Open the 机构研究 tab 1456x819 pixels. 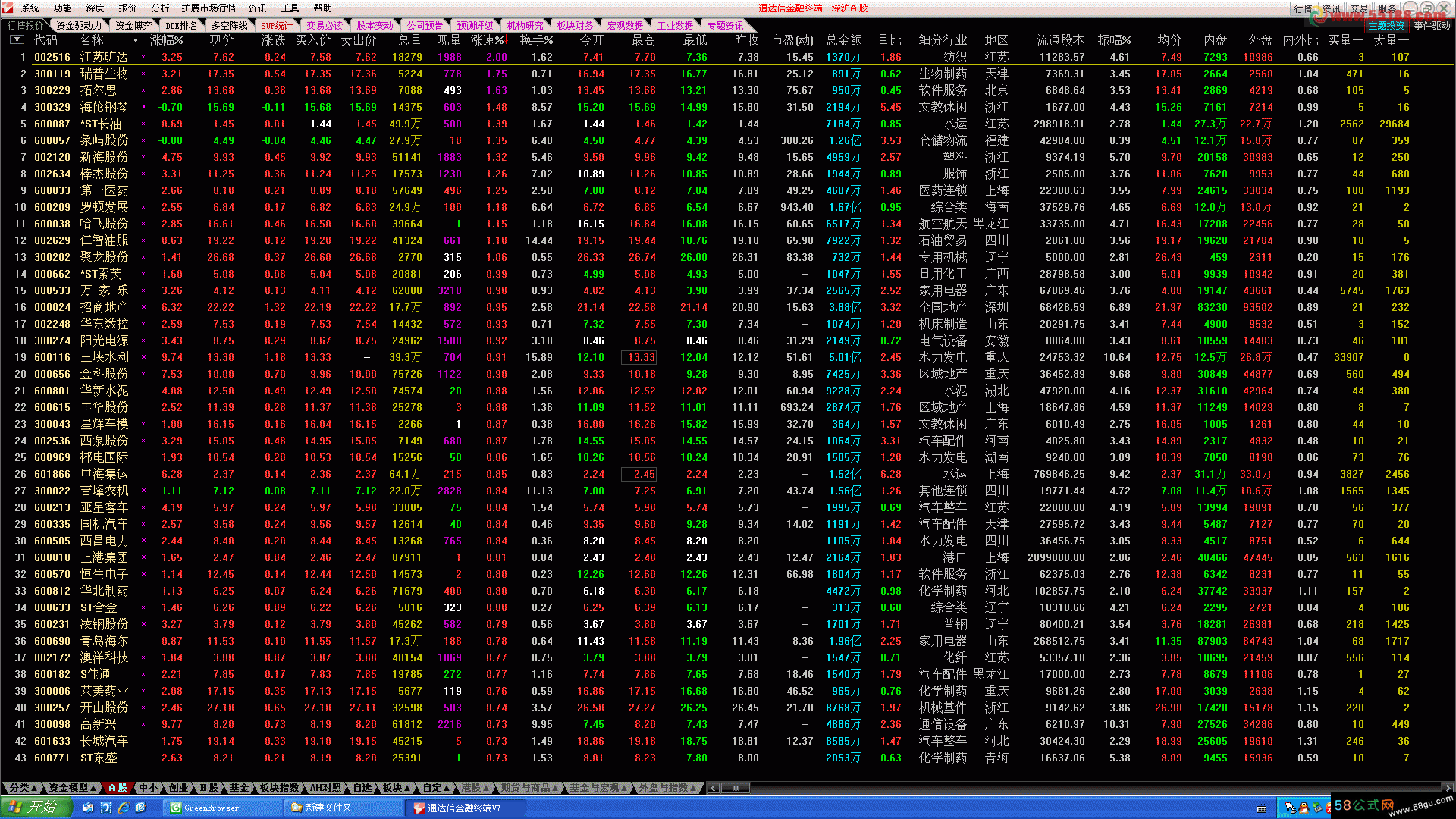click(526, 26)
